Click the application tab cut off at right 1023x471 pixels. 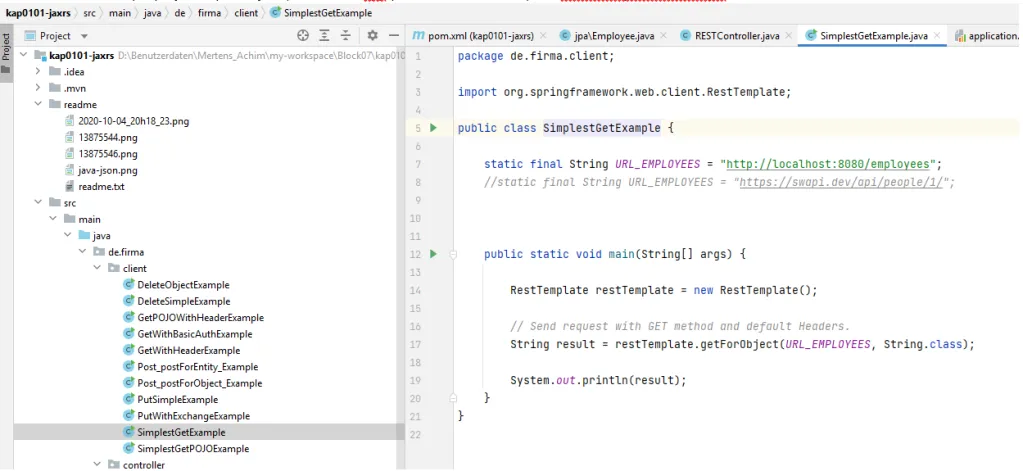[988, 36]
